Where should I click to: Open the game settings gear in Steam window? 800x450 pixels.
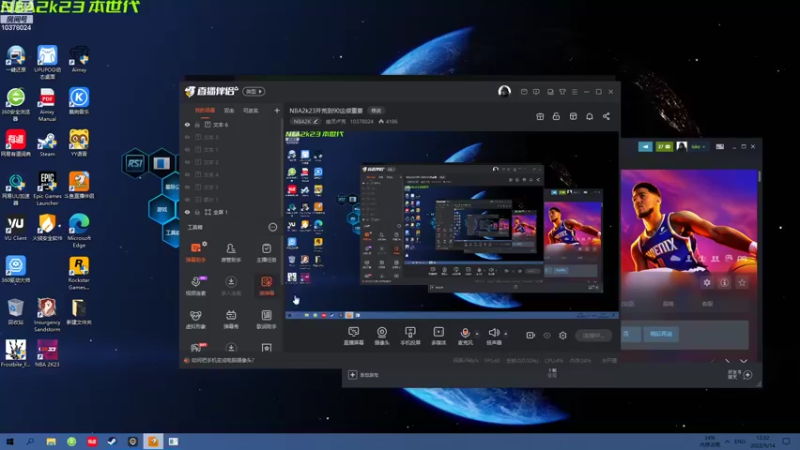coord(707,282)
